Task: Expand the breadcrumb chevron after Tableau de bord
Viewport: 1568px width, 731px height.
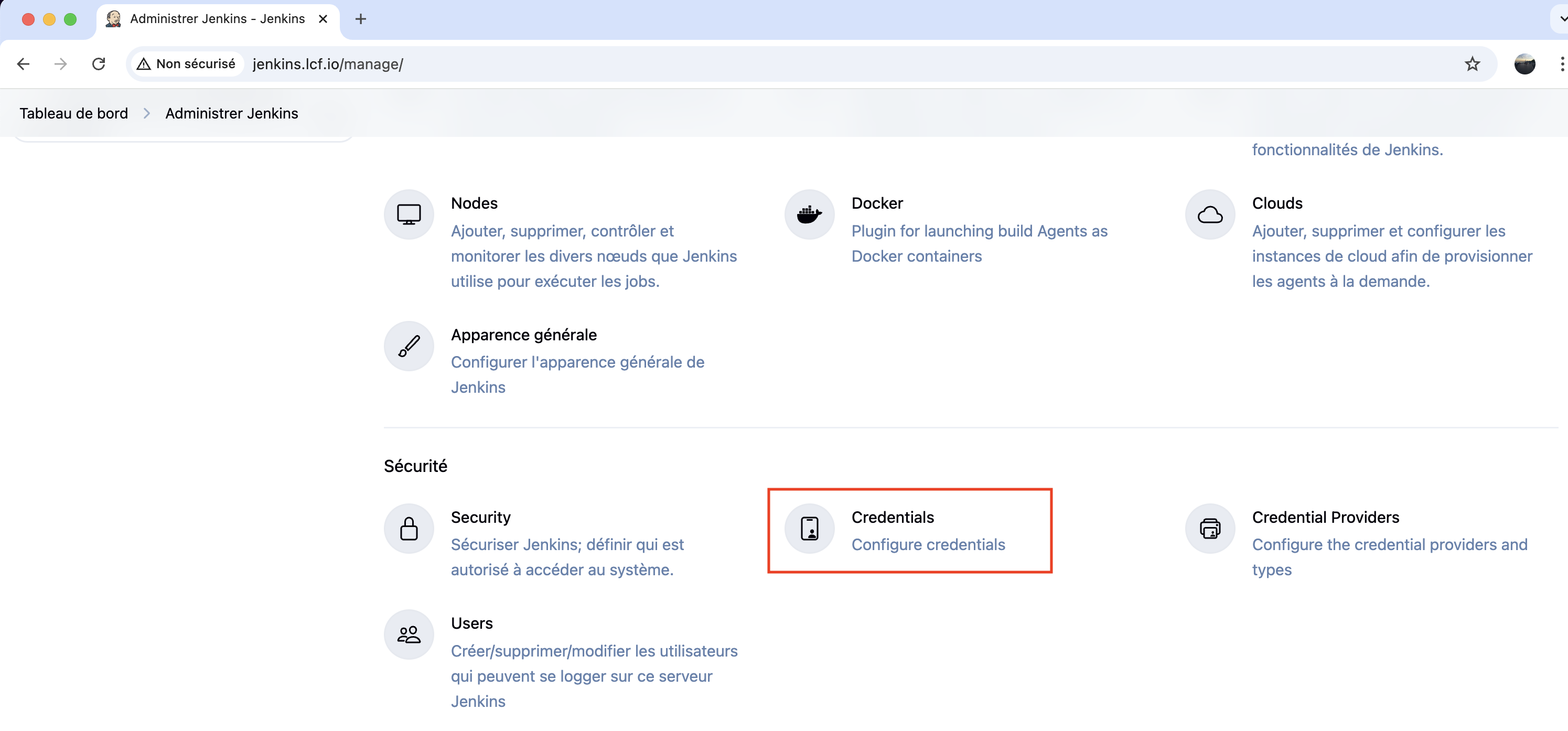Action: tap(147, 113)
